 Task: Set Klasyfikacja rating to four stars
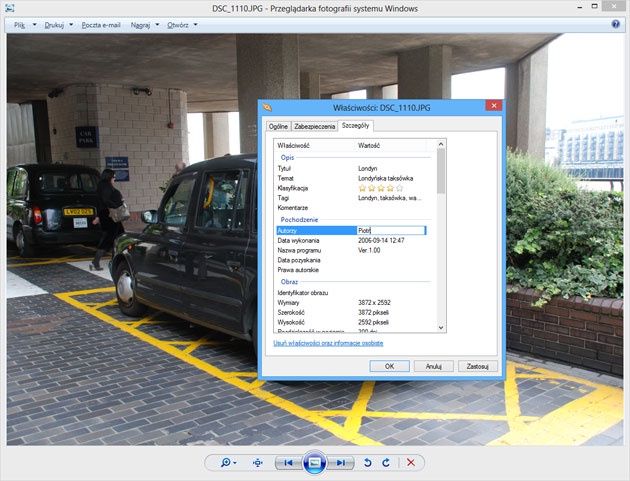(x=390, y=188)
